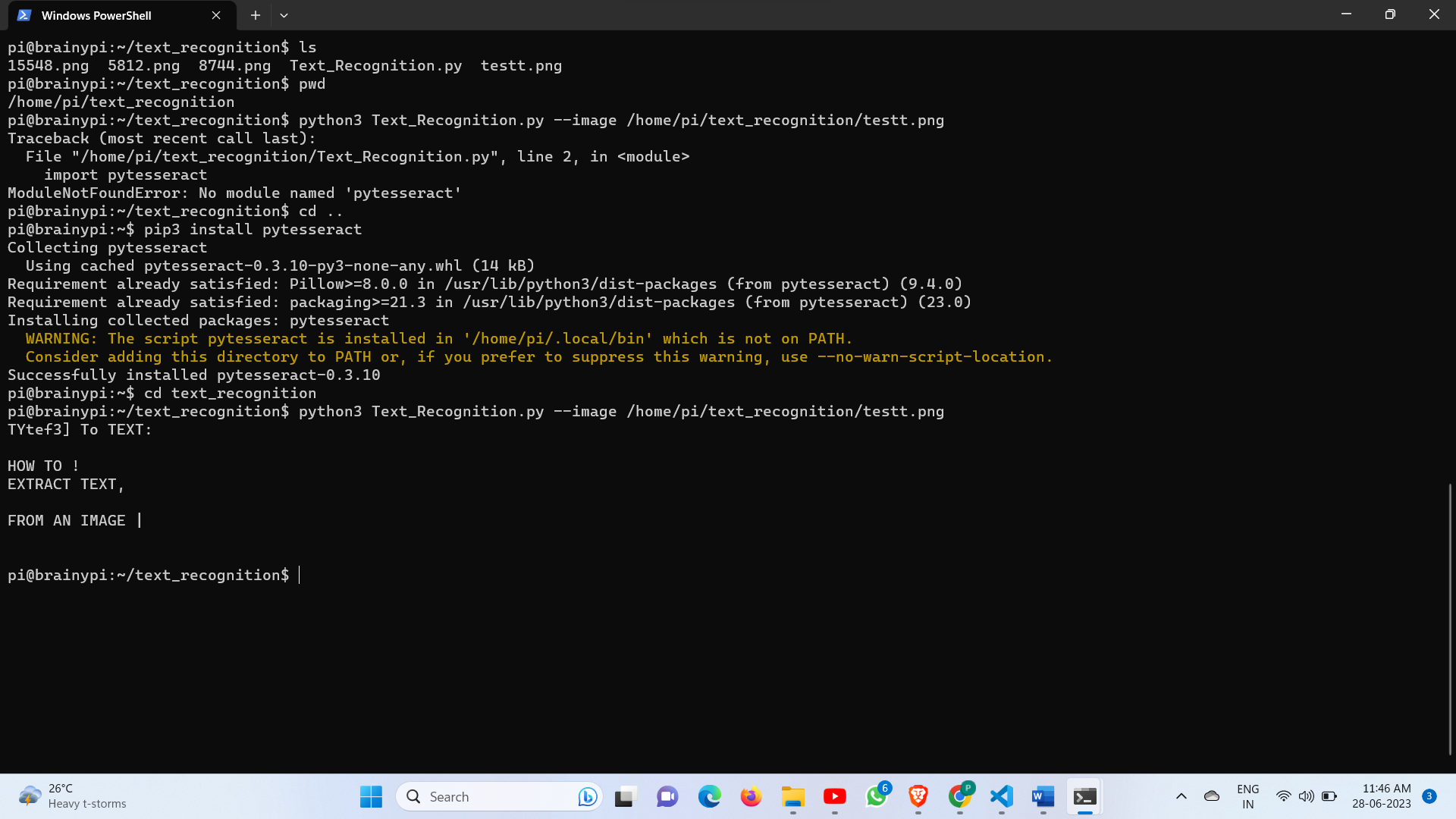Click the Microsoft Edge browser icon
1456x819 pixels.
[710, 796]
